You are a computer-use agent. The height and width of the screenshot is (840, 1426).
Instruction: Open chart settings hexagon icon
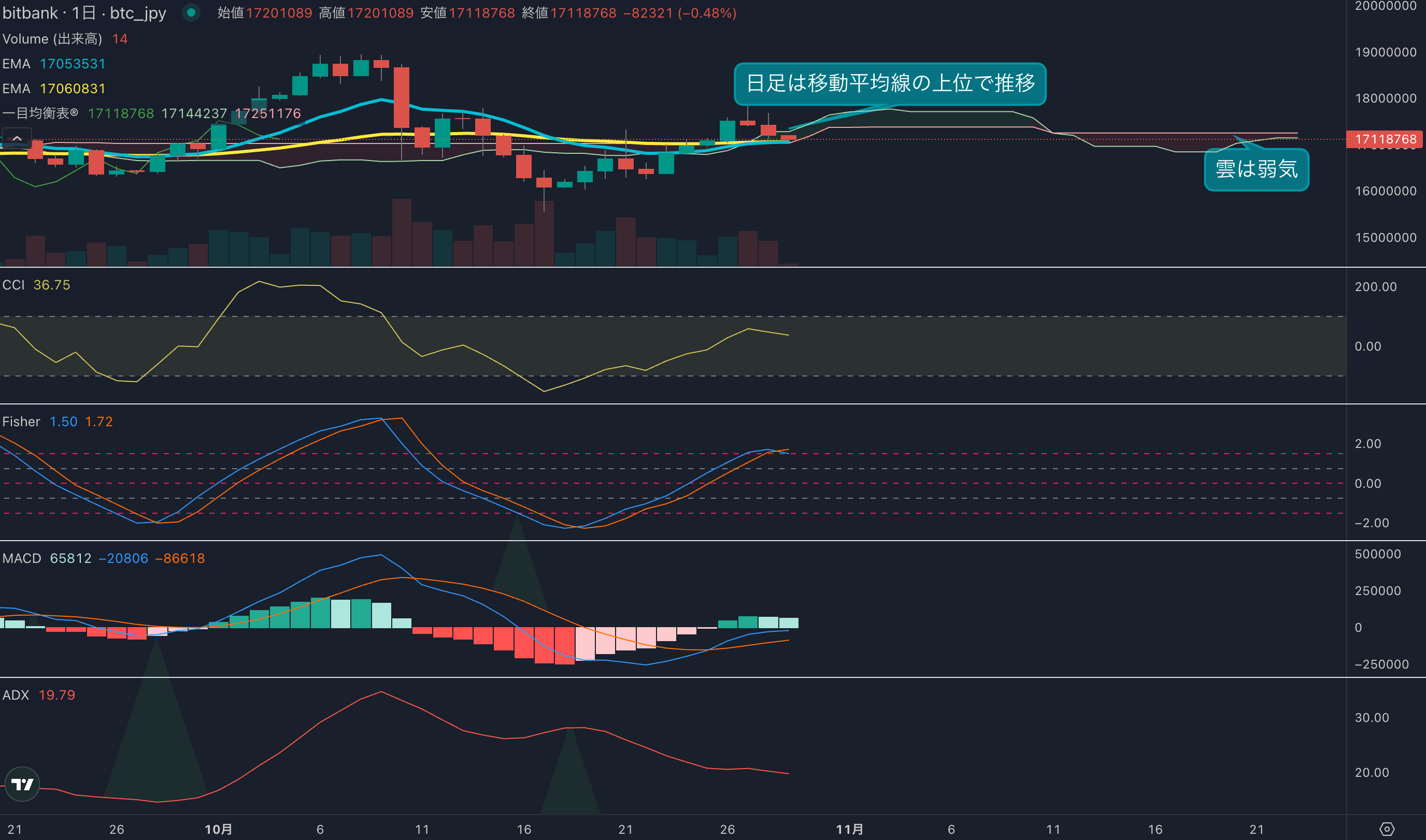[1386, 829]
